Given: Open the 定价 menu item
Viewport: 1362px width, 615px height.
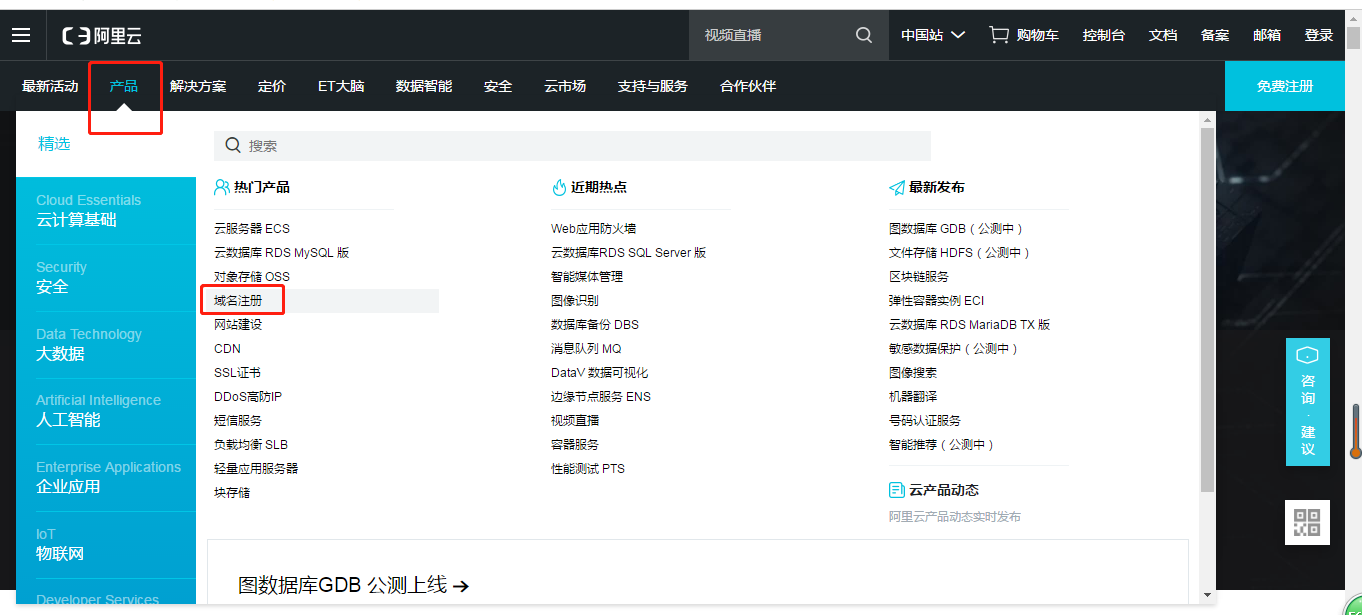Looking at the screenshot, I should (272, 86).
